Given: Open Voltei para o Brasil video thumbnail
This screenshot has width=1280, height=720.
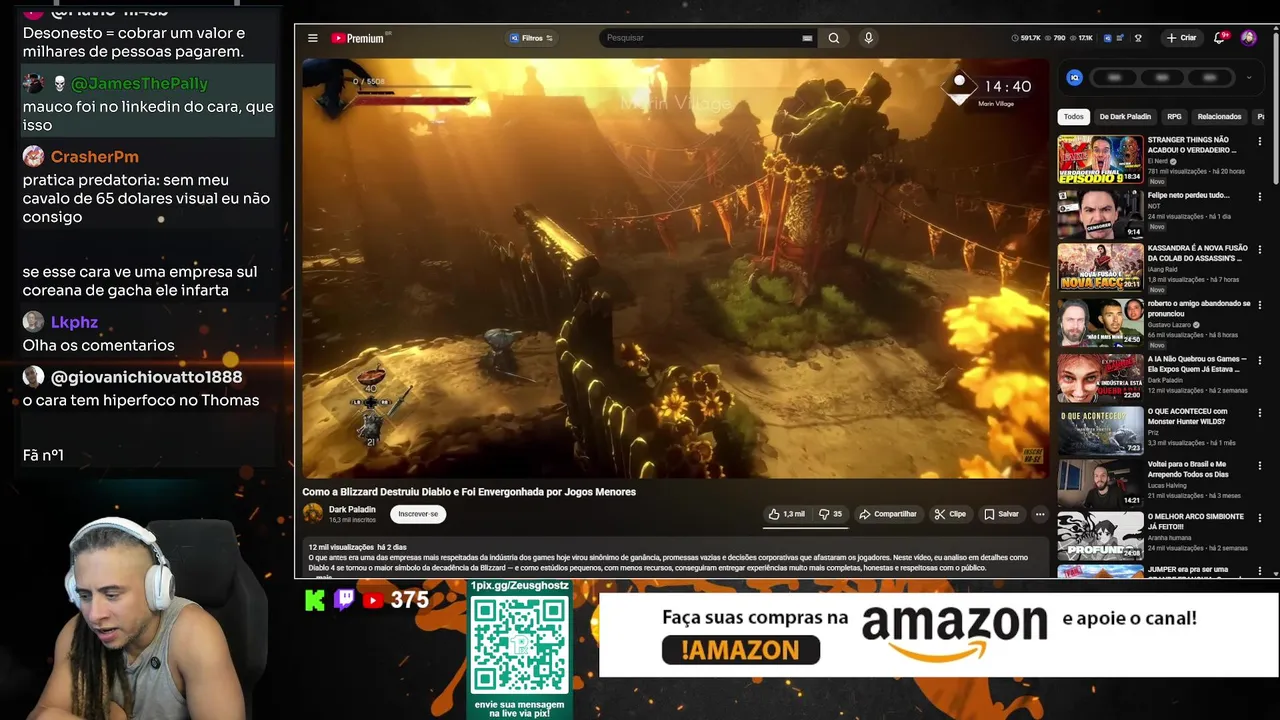Looking at the screenshot, I should coord(1100,483).
